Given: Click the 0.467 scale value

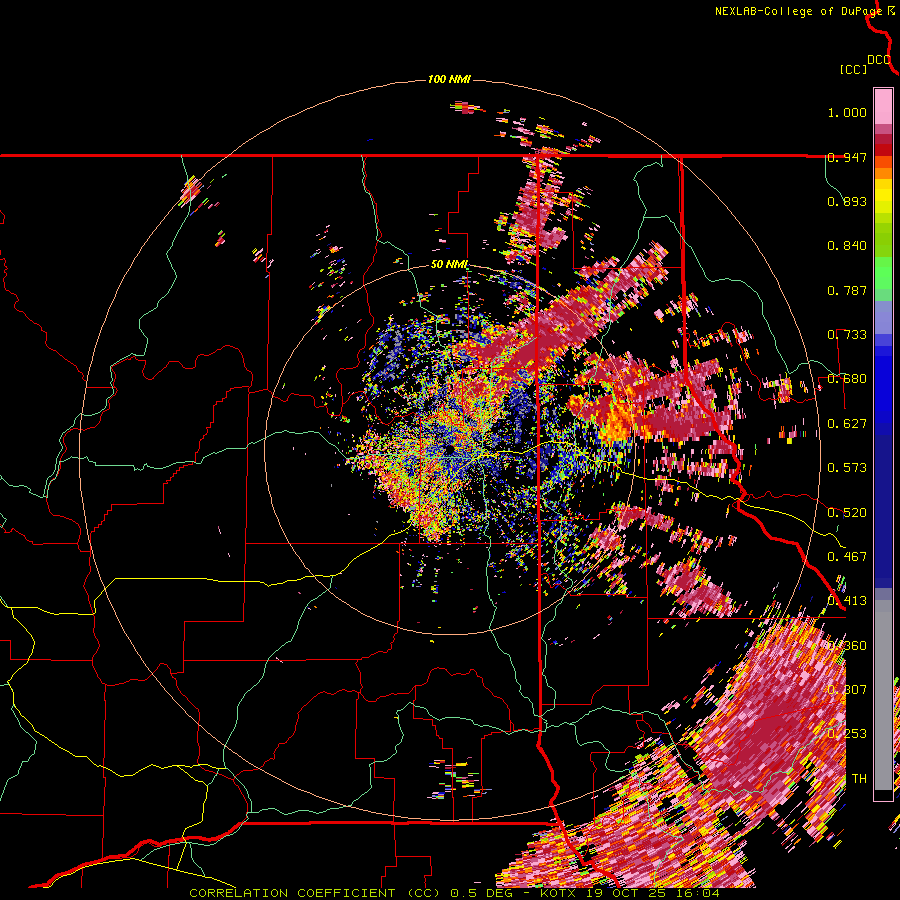Looking at the screenshot, I should coord(847,556).
